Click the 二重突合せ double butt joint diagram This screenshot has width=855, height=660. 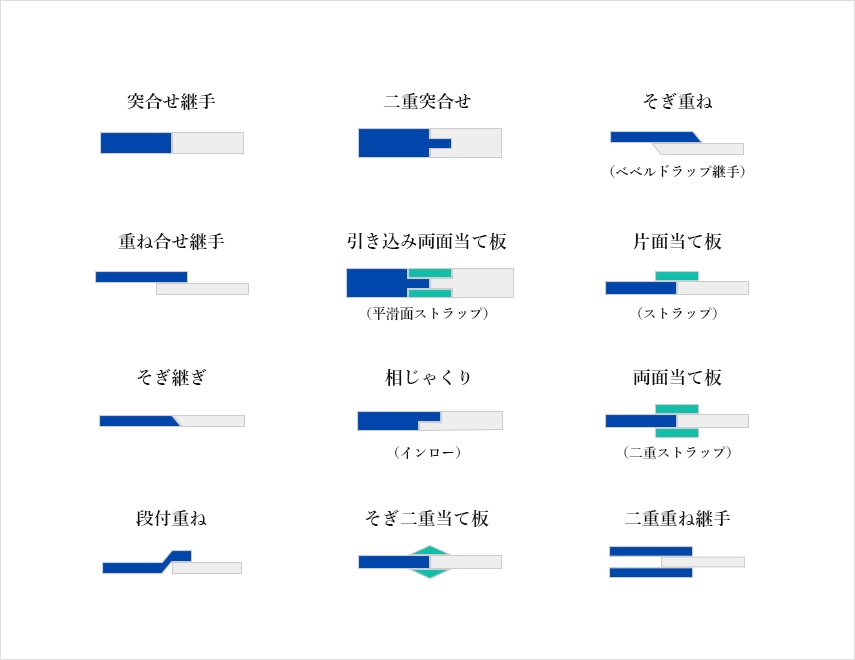point(430,143)
